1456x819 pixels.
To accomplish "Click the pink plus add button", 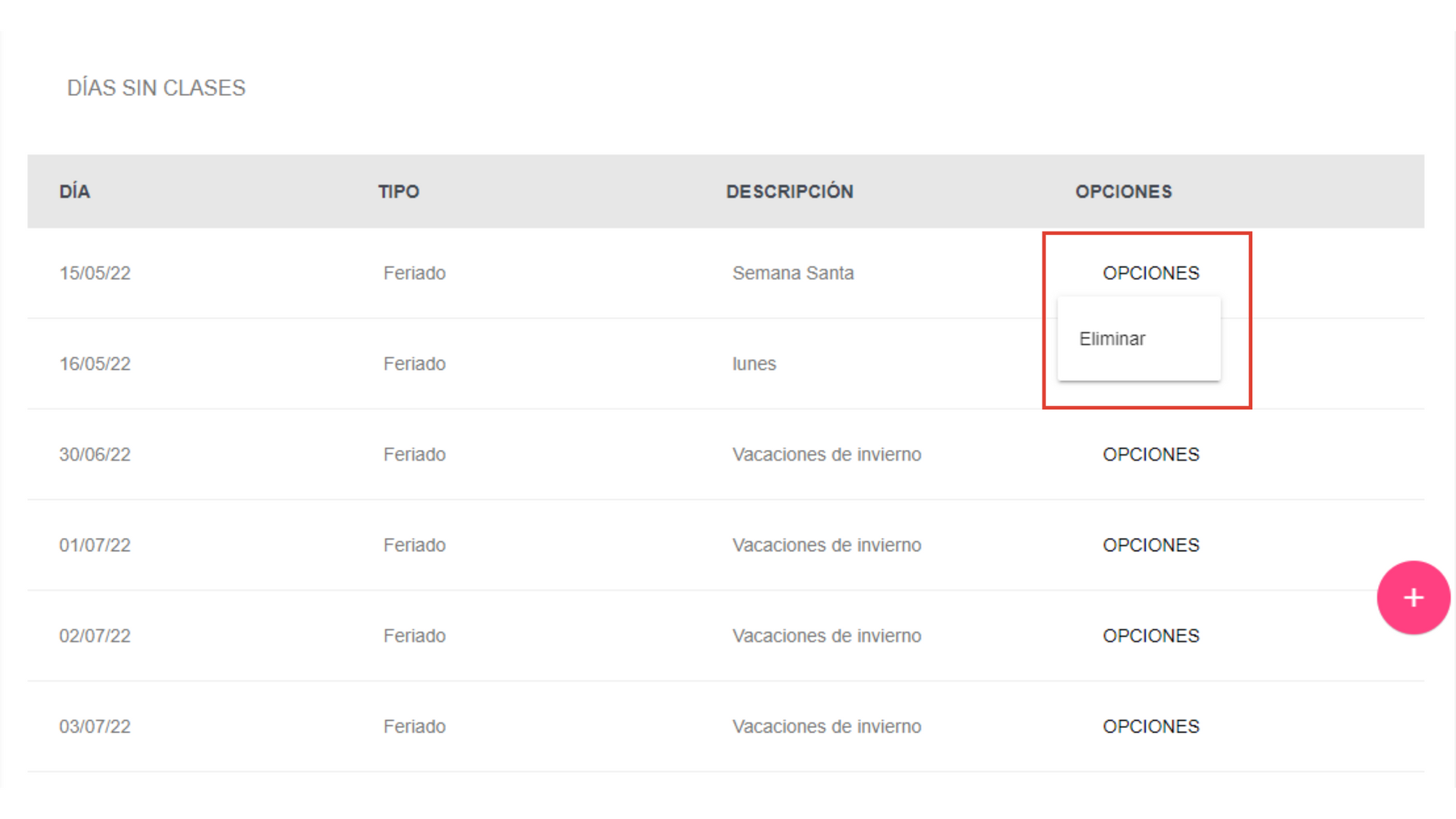I will 1412,598.
